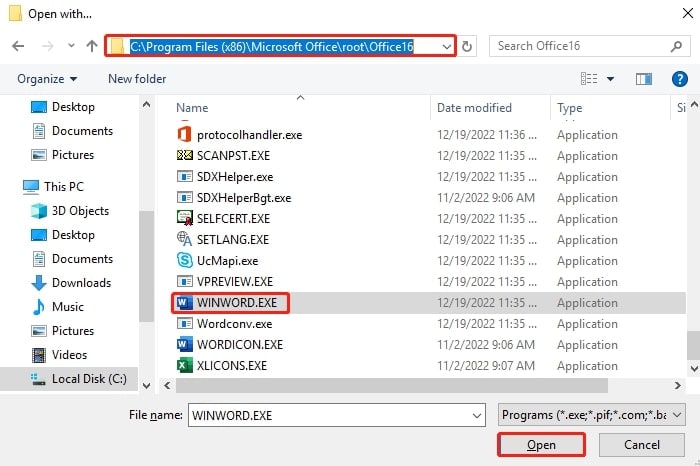
Task: Click the navigation pane scrollbar thumb
Action: pyautogui.click(x=146, y=266)
